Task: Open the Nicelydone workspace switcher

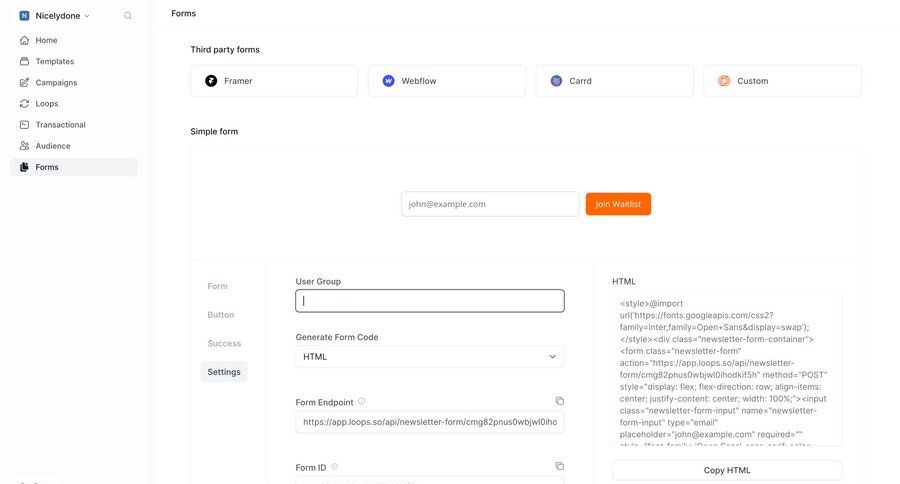Action: (x=55, y=16)
